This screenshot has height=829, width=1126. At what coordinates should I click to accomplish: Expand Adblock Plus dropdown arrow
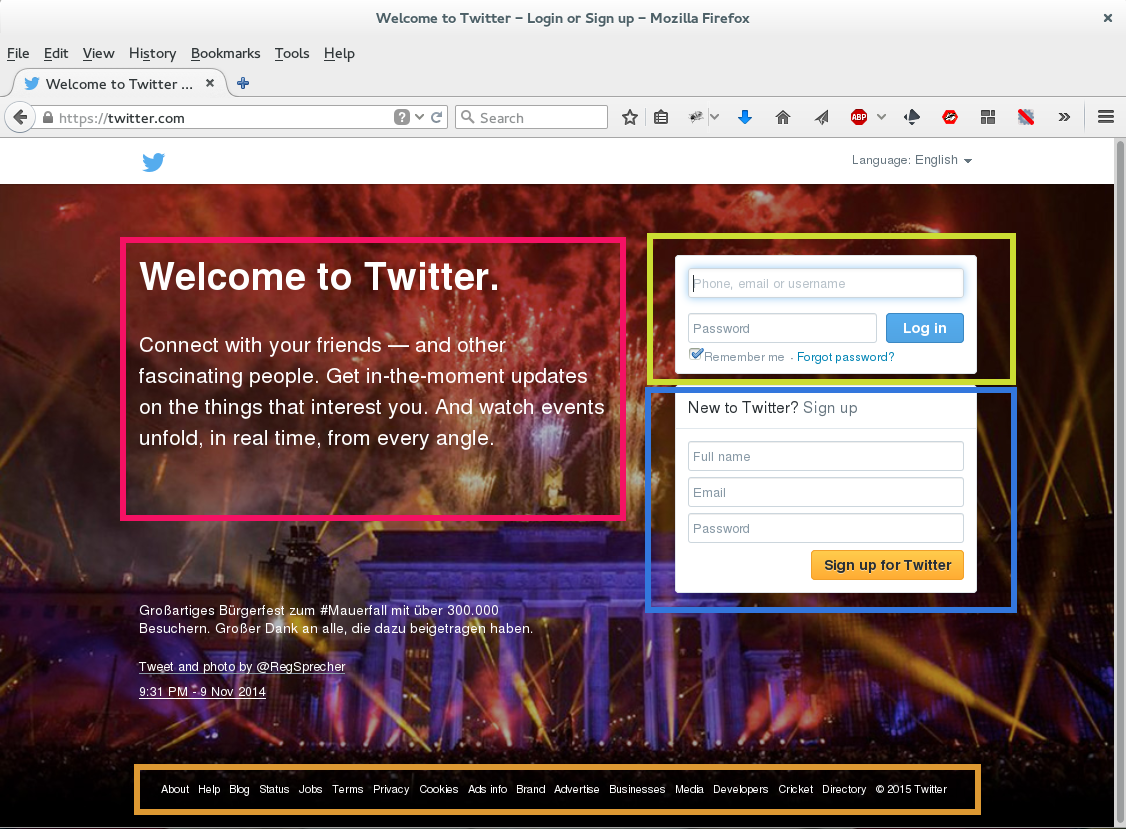click(881, 117)
